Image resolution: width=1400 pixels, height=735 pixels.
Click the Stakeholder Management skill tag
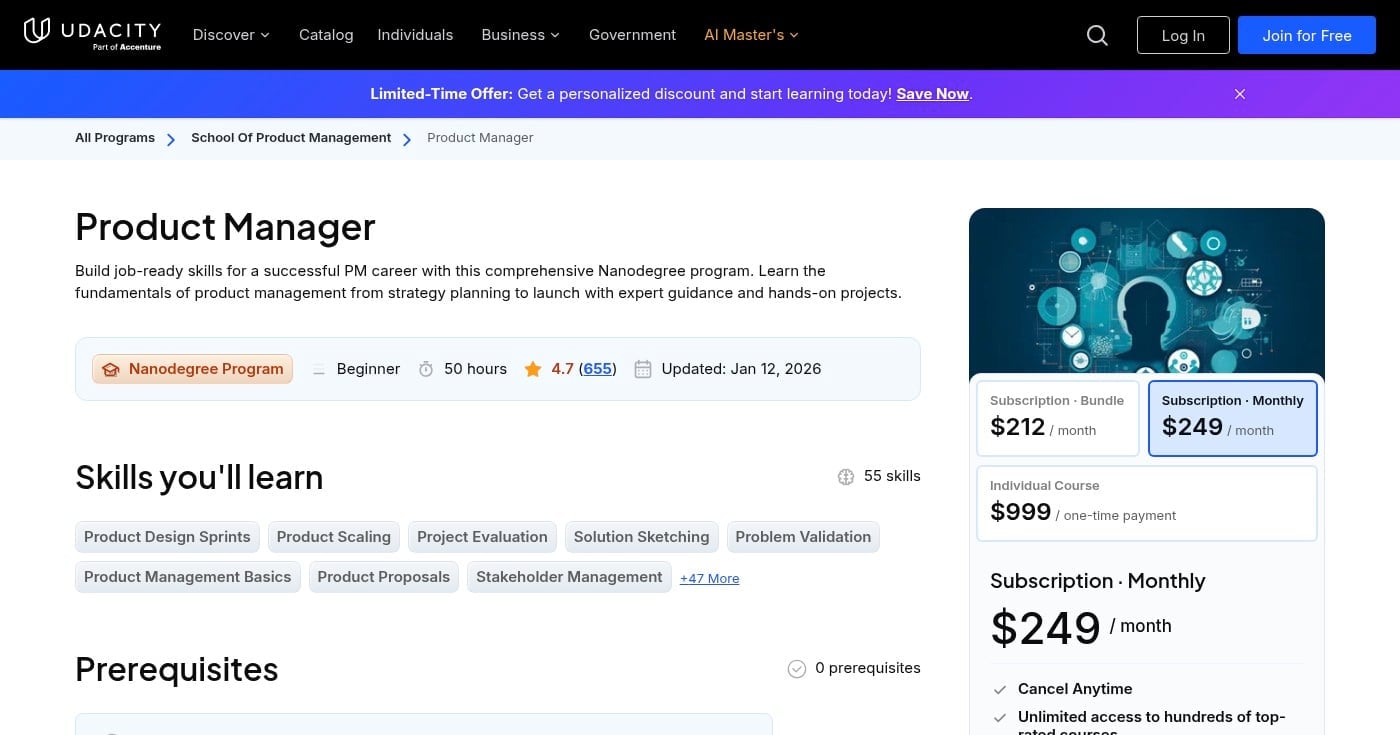(569, 577)
